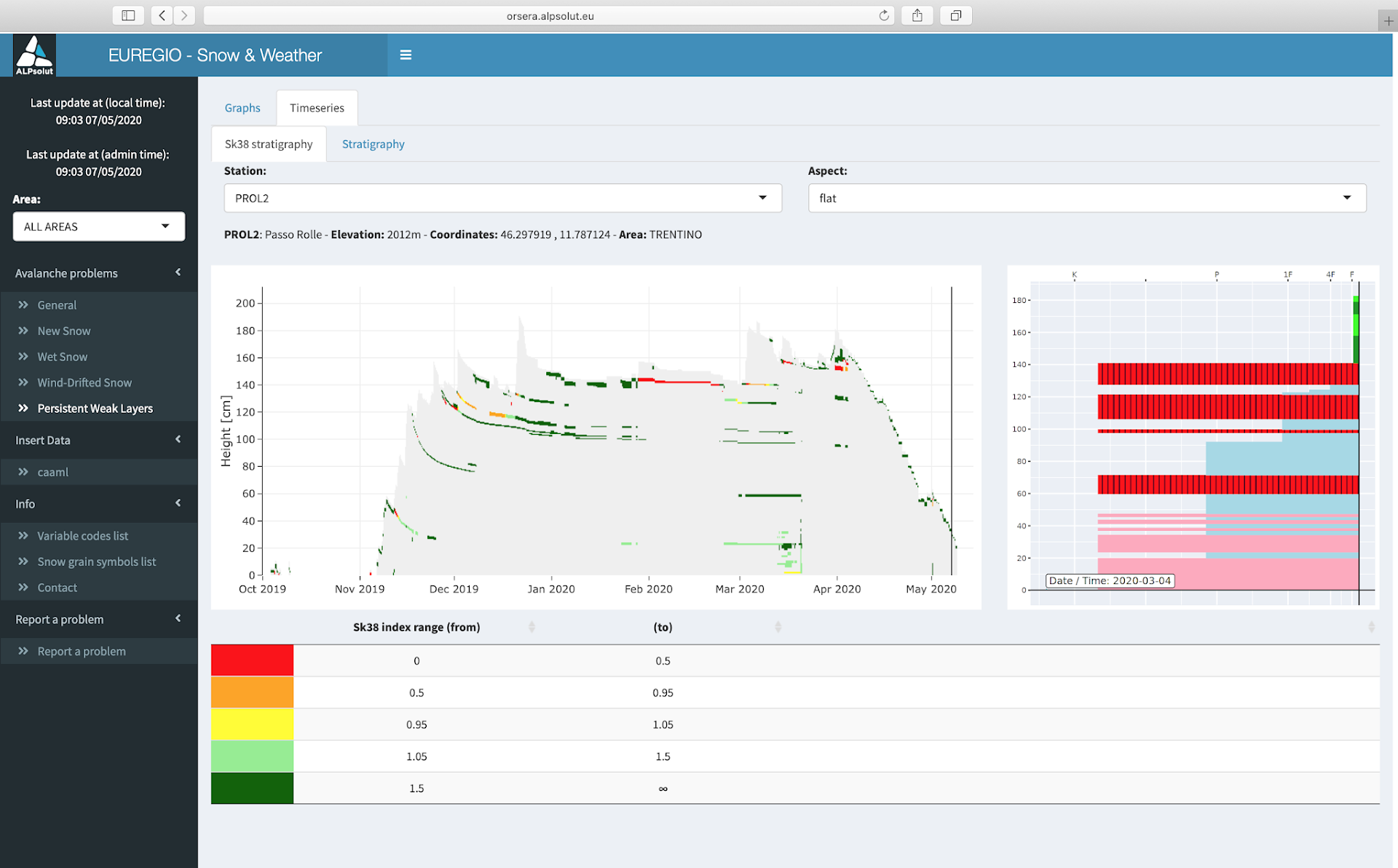Screen dimensions: 1398x868
Task: Click the arrow icon beside caaml
Action: 23,472
